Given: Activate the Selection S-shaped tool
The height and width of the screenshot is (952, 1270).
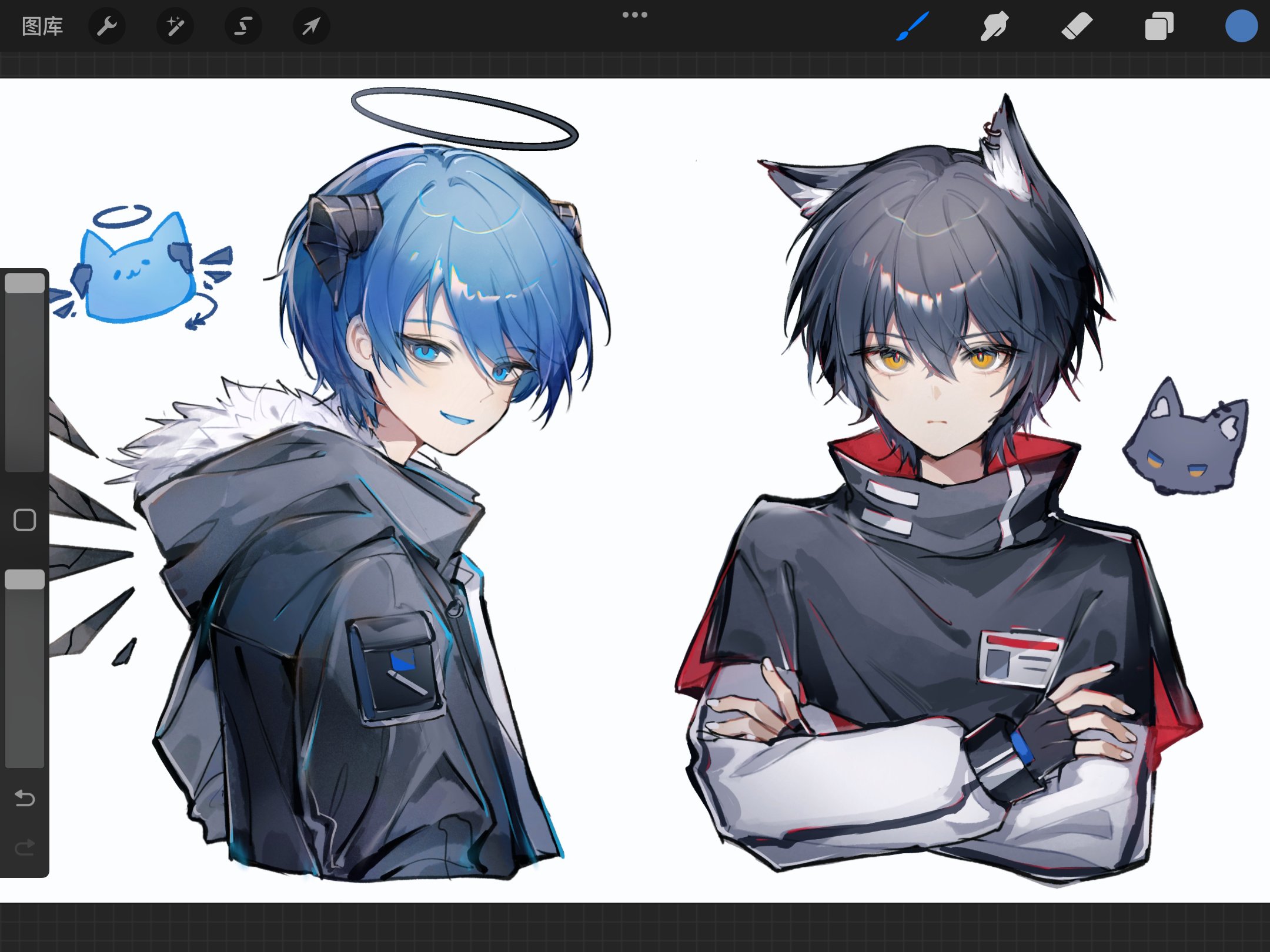Looking at the screenshot, I should click(x=243, y=26).
